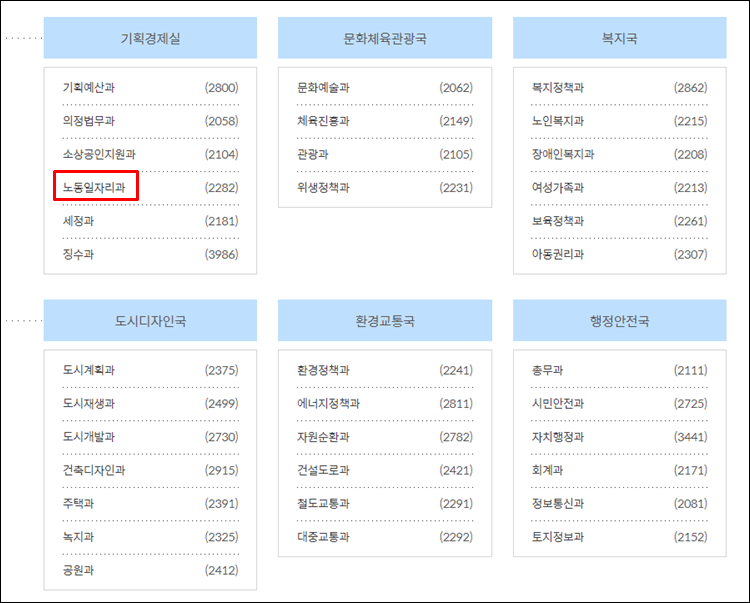Open the 환경교통국 department header
The height and width of the screenshot is (603, 750).
pyautogui.click(x=385, y=320)
